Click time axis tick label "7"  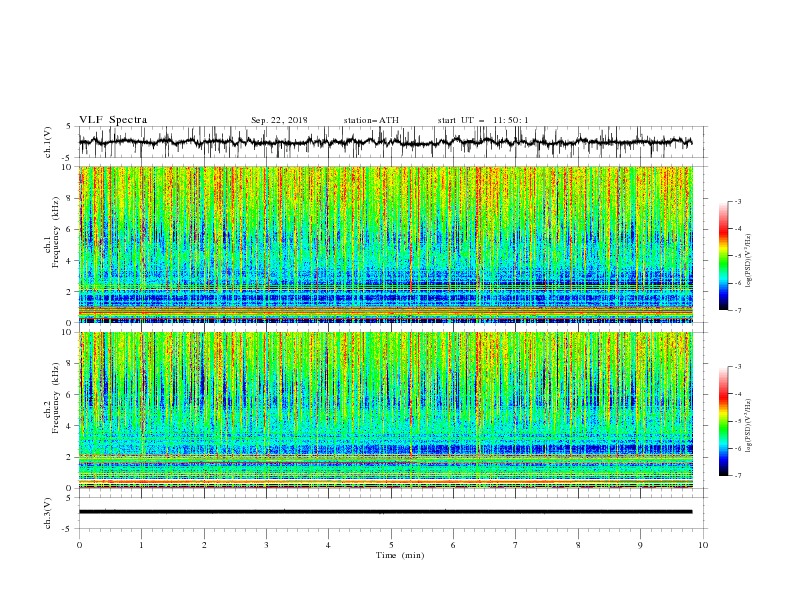click(x=516, y=545)
